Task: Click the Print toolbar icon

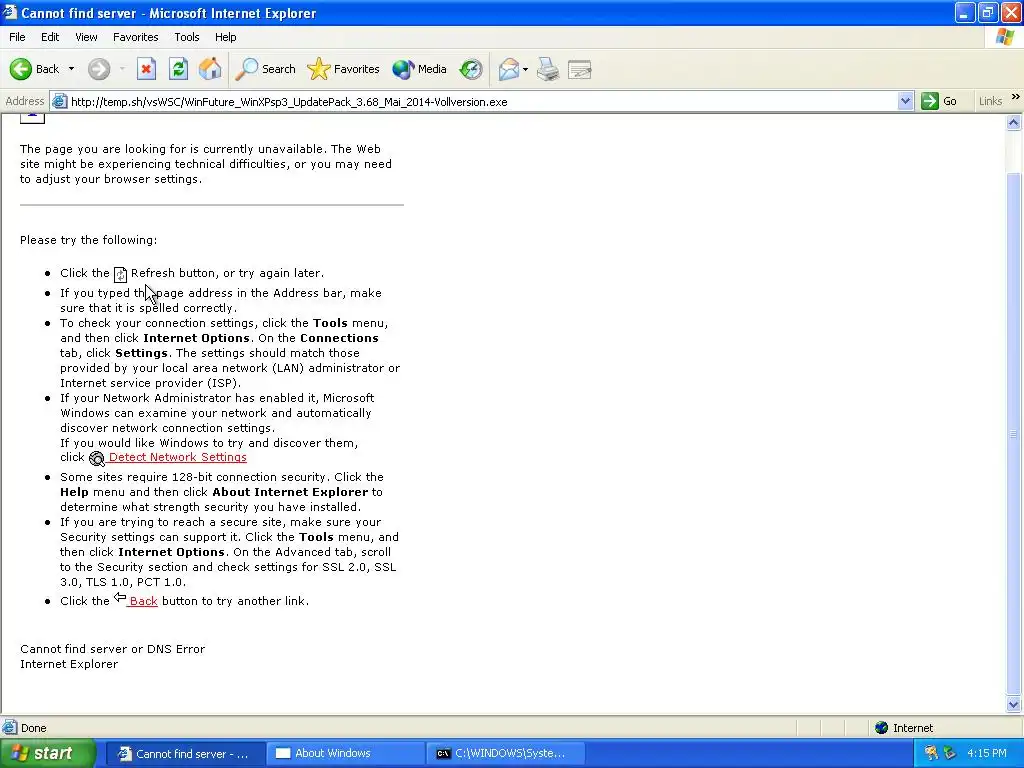Action: (x=548, y=69)
